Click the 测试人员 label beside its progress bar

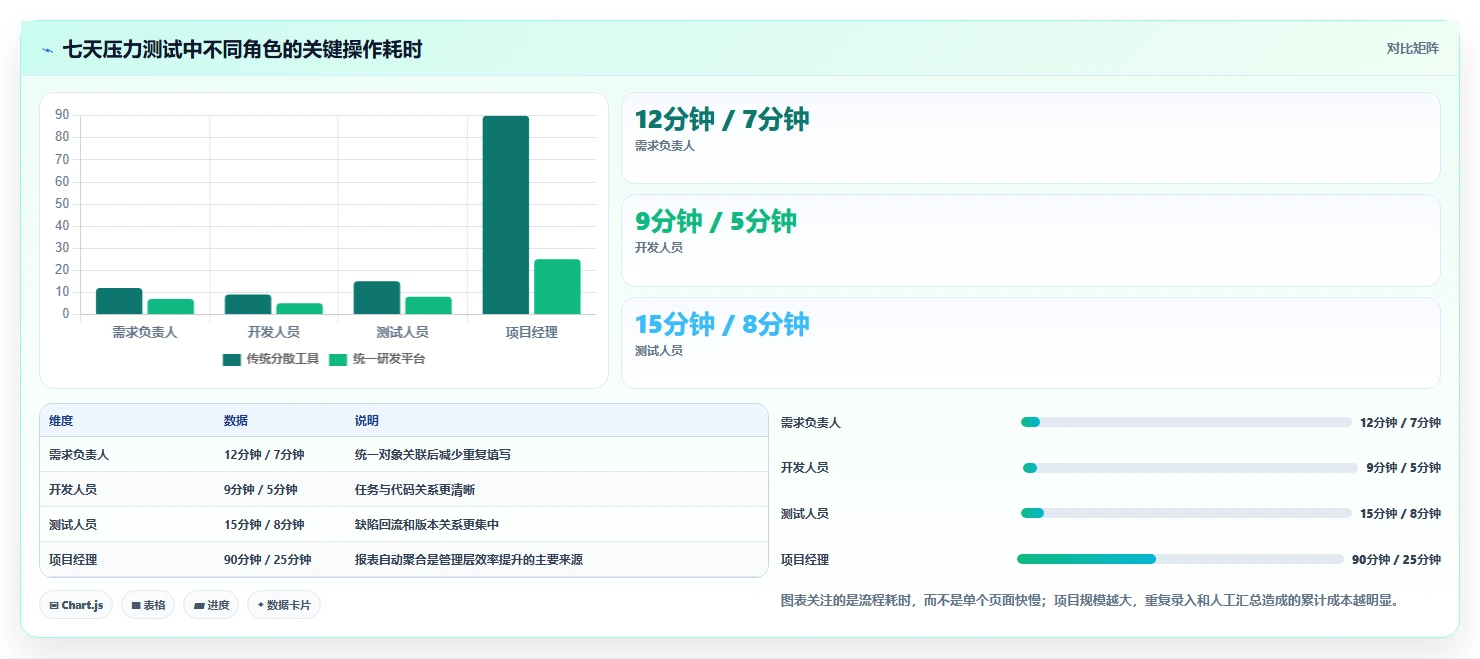[x=805, y=514]
